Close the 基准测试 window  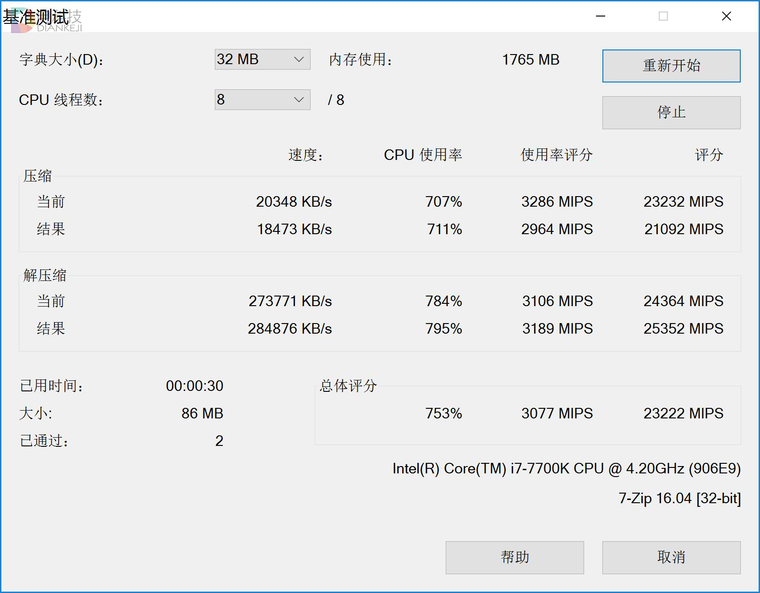pos(725,16)
